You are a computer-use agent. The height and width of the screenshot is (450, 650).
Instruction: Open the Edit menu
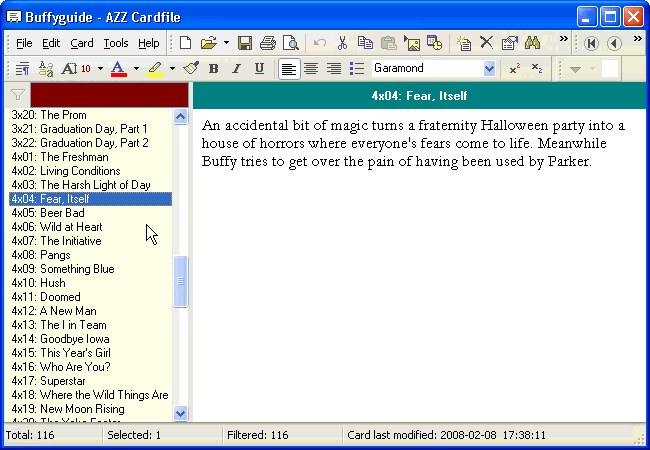[x=51, y=43]
